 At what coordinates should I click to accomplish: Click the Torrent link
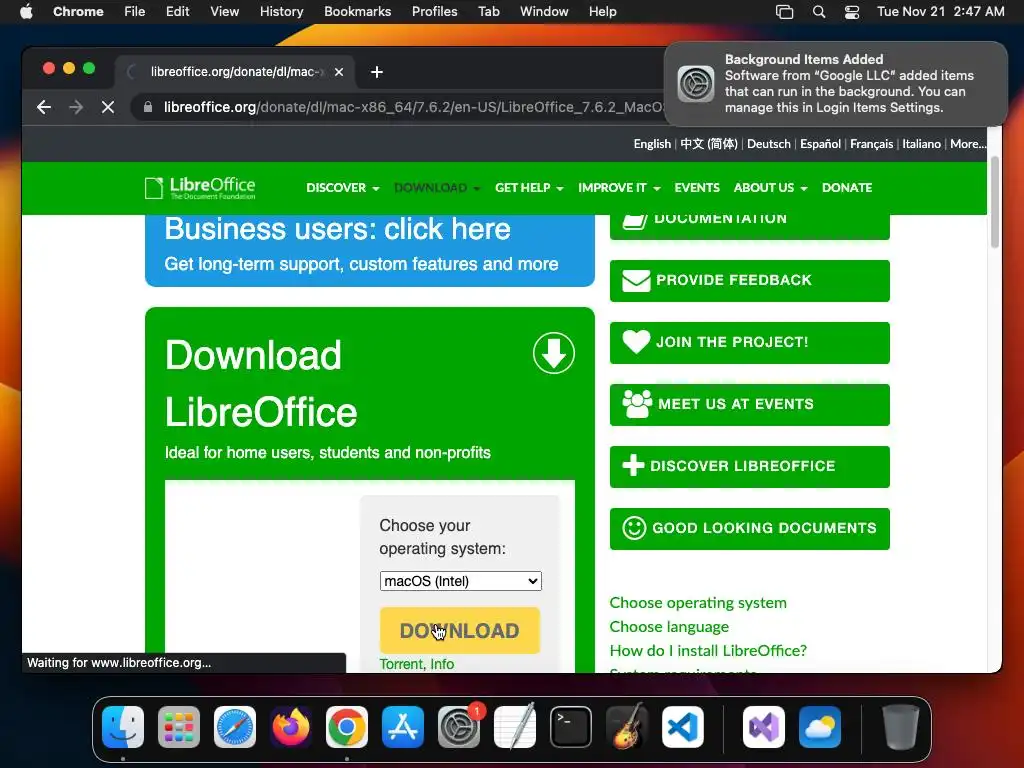[401, 664]
